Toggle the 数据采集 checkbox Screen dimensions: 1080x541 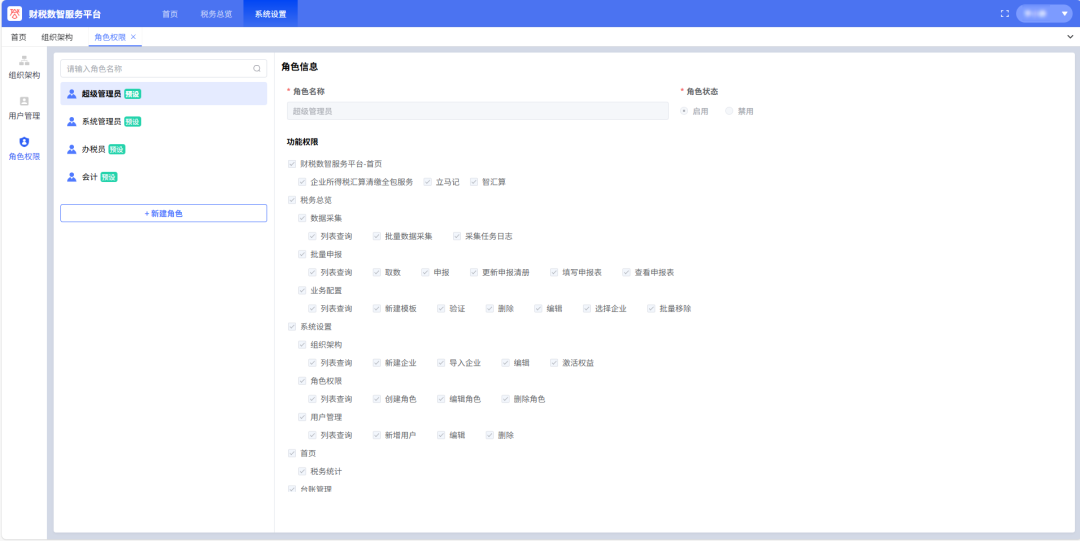(302, 218)
